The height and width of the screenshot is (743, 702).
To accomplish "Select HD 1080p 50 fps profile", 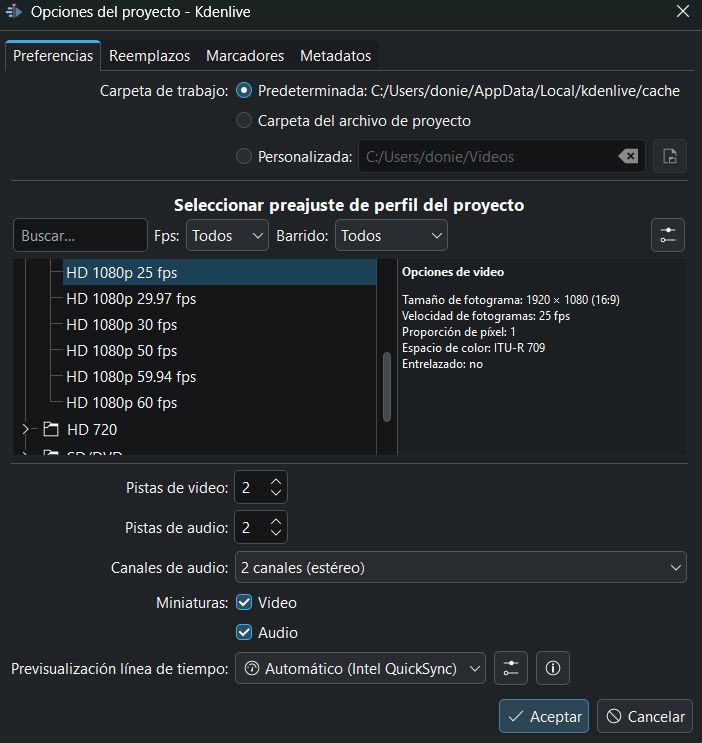I will point(219,351).
